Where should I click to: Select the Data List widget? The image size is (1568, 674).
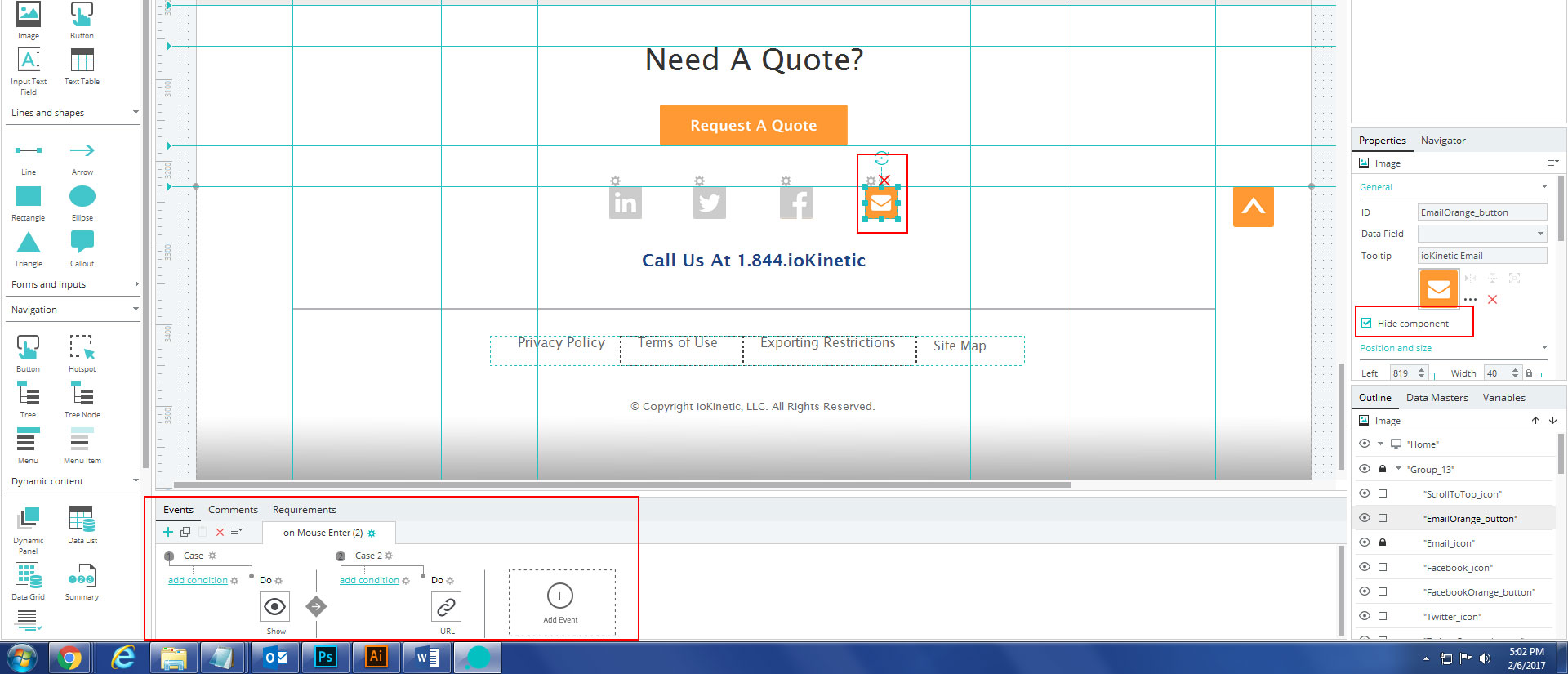[82, 520]
